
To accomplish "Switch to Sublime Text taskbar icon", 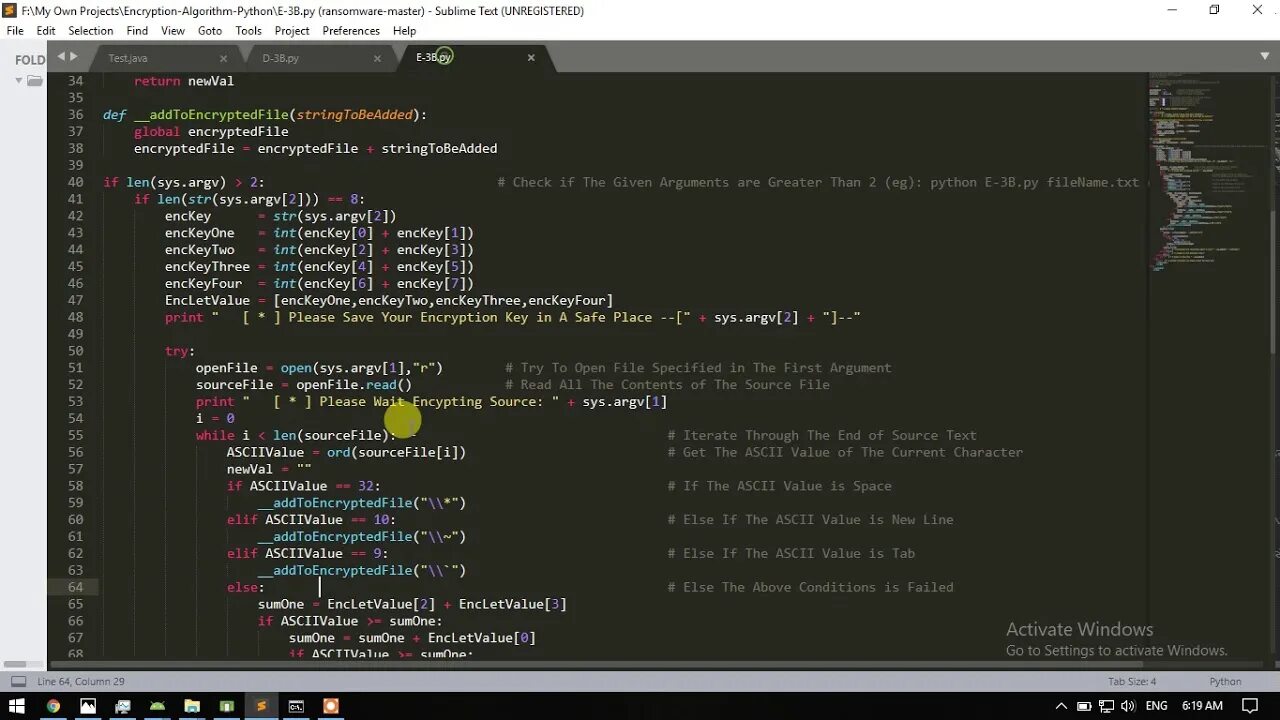I will pyautogui.click(x=261, y=706).
